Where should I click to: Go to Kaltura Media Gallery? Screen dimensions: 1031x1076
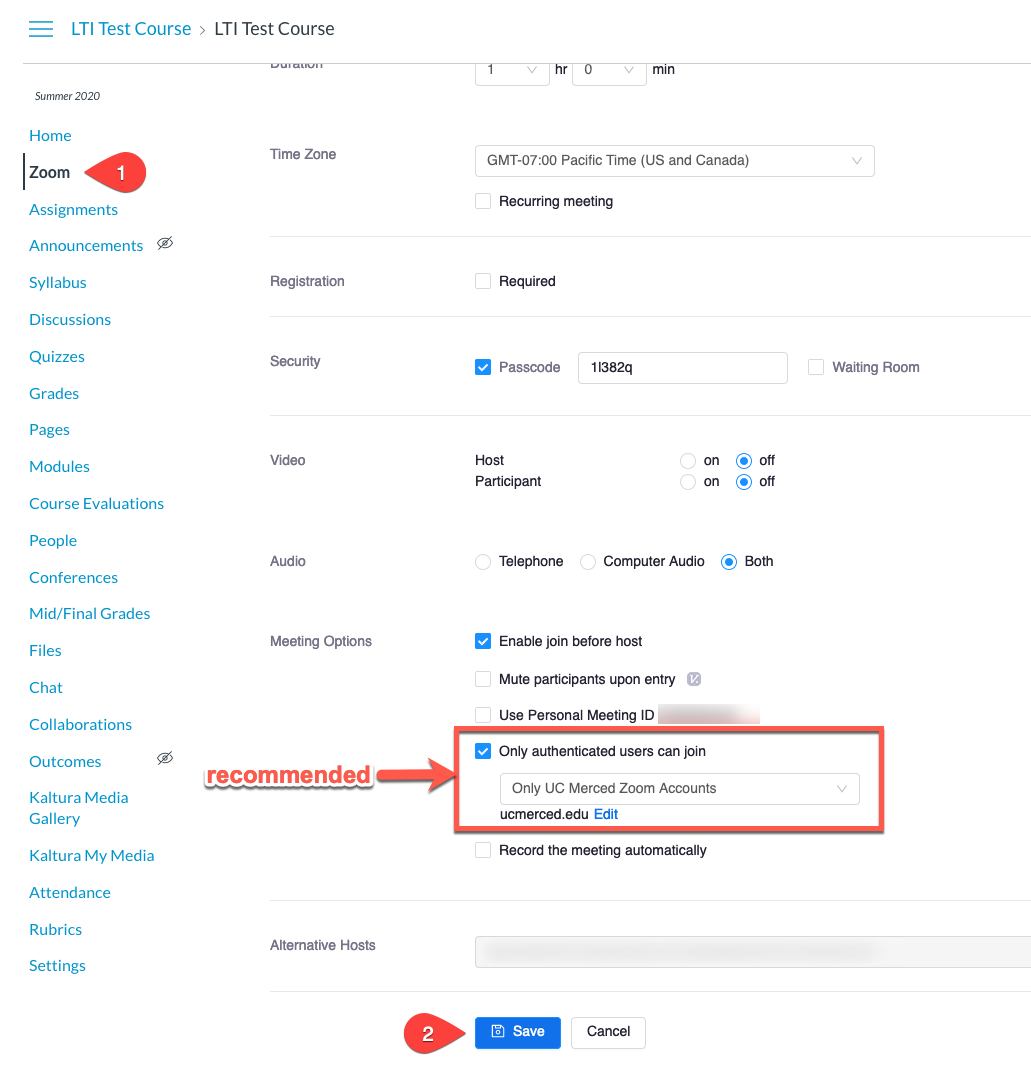pos(78,808)
